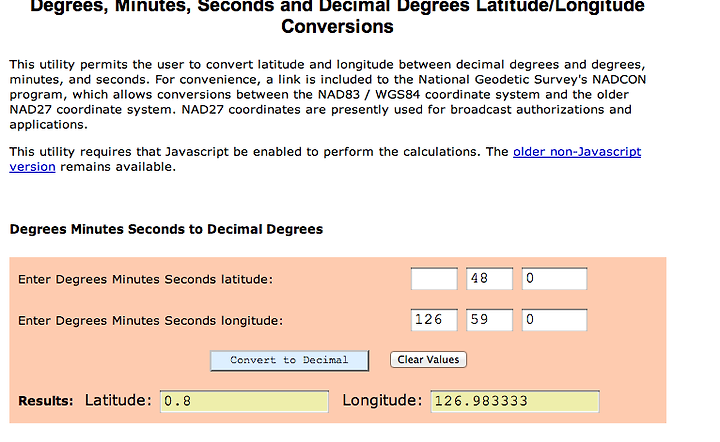Image resolution: width=720 pixels, height=442 pixels.
Task: Click the longitude degrees field showing 126
Action: tap(434, 320)
